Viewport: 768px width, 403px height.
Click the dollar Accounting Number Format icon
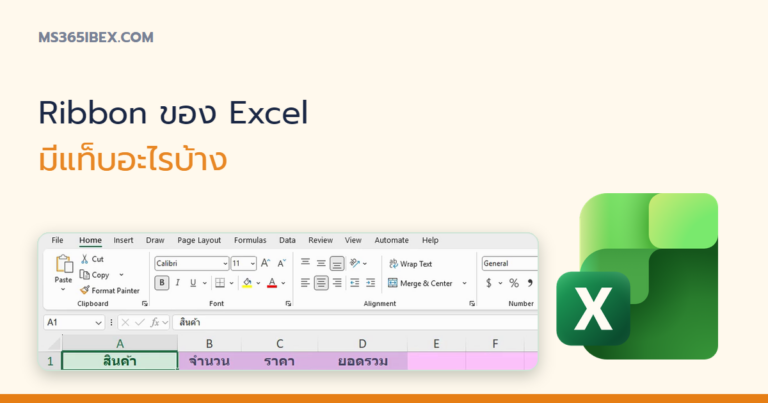[488, 283]
